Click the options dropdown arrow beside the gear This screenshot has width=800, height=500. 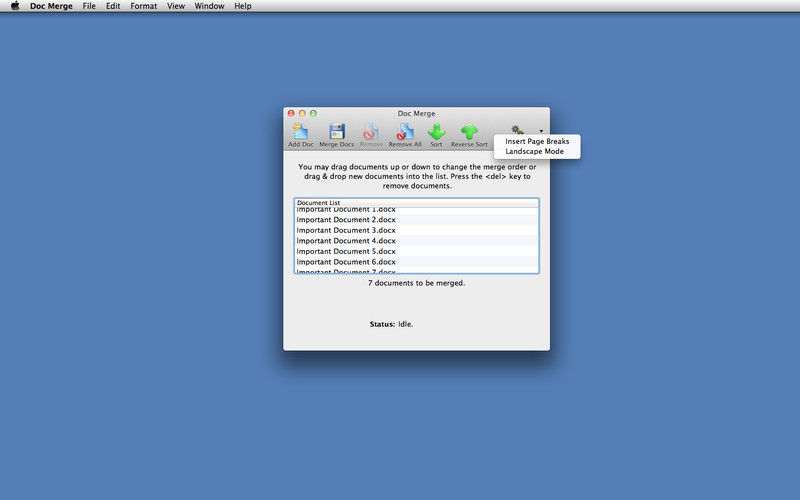541,131
